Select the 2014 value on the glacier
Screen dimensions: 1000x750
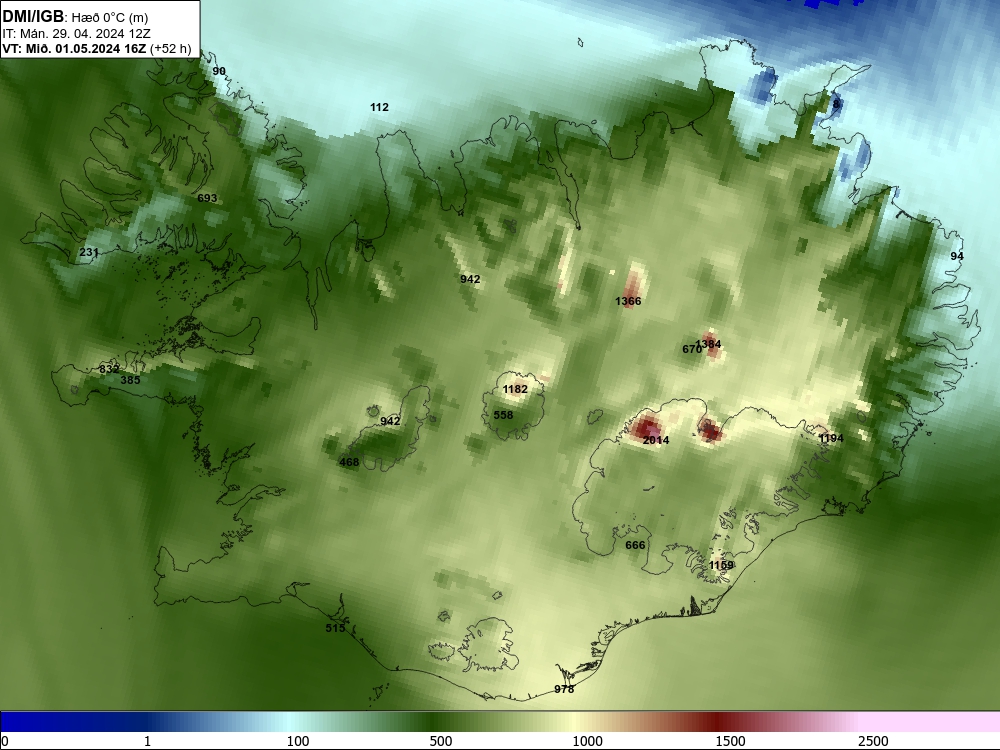(x=656, y=440)
